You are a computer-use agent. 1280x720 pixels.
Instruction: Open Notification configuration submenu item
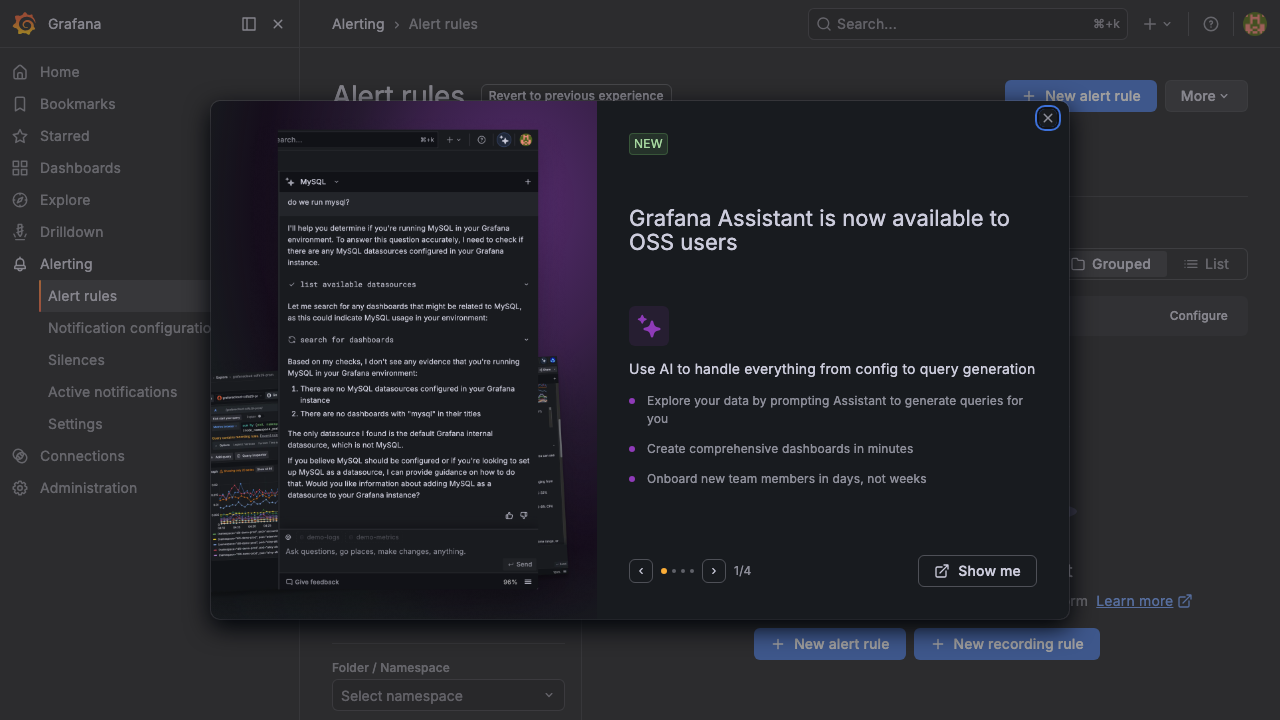tap(129, 328)
